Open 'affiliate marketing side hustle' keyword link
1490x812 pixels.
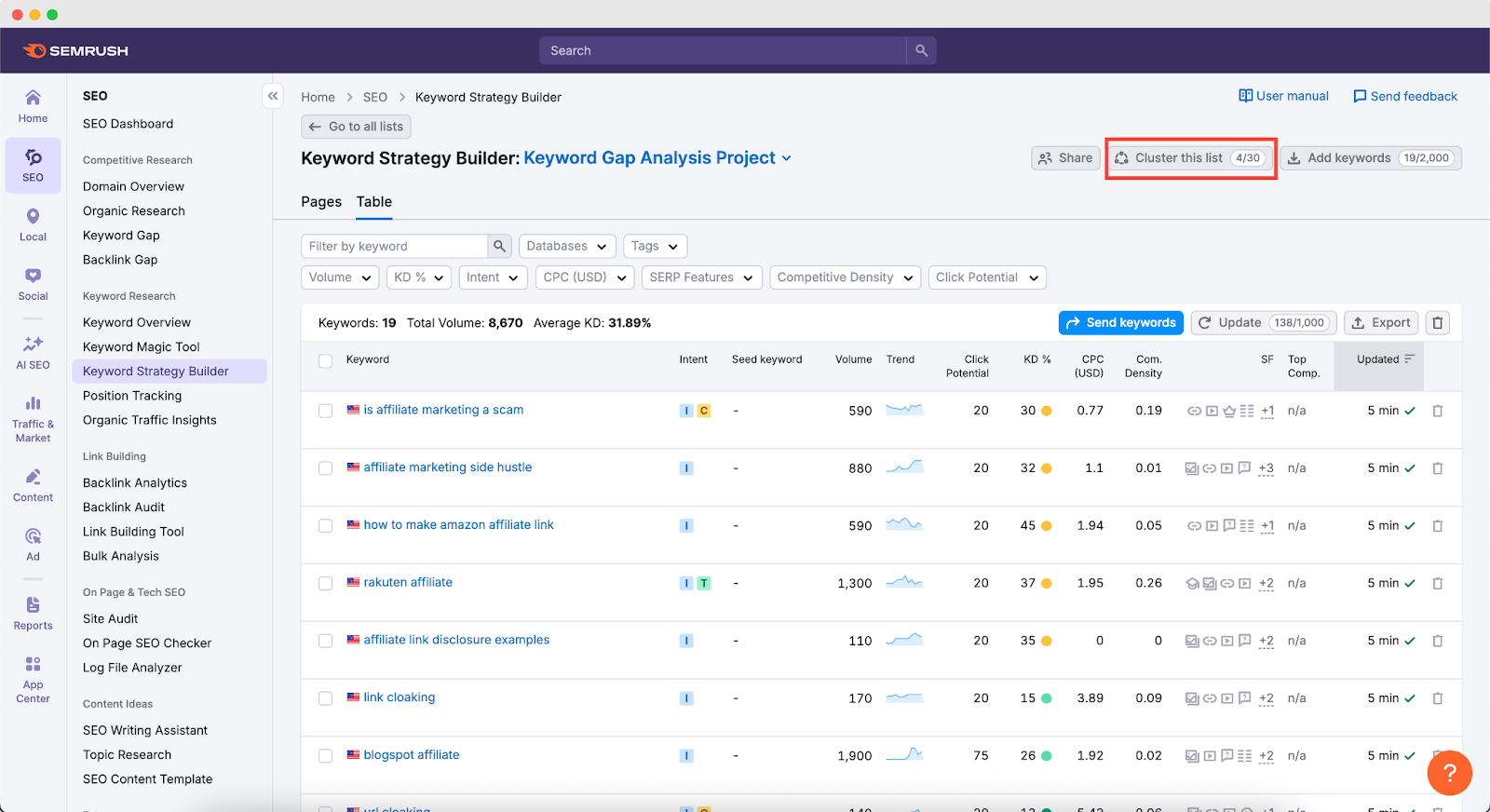tap(447, 467)
